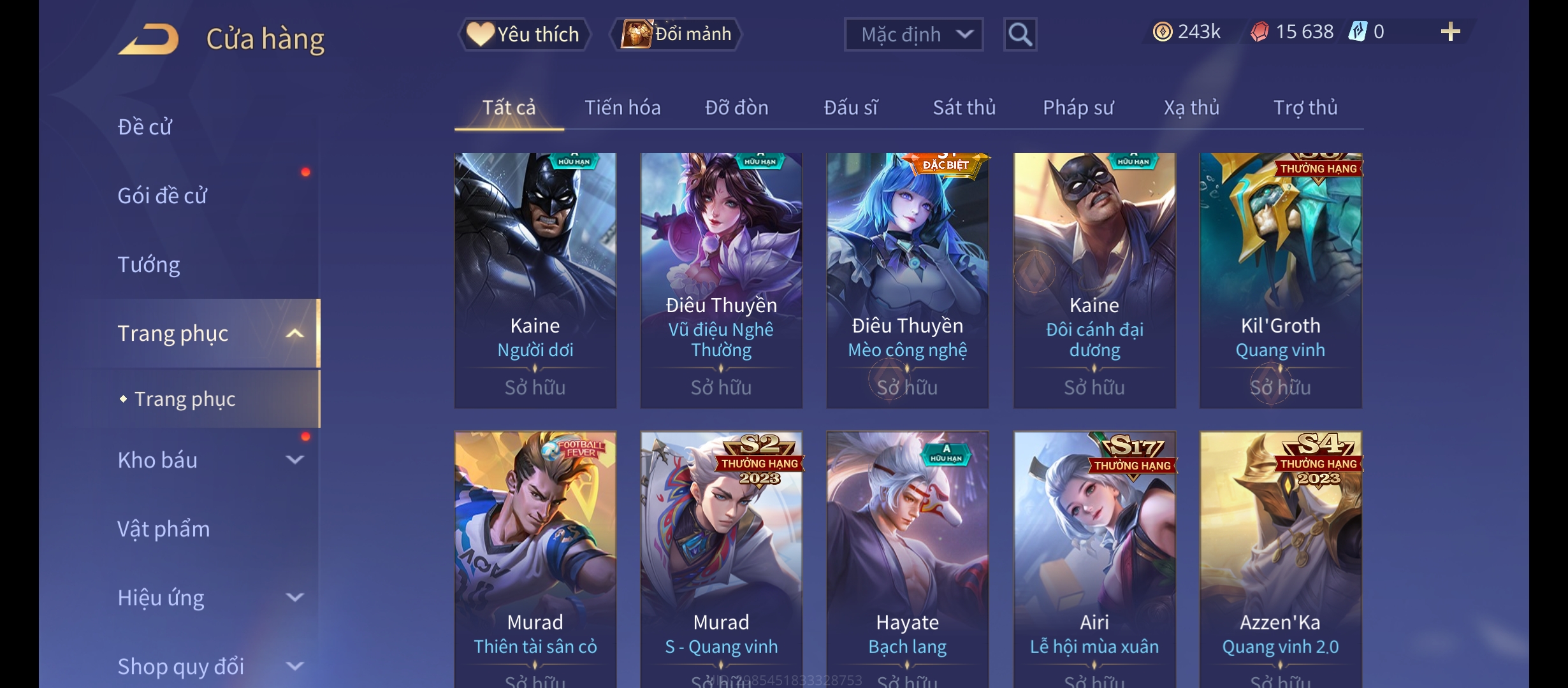Select the Điêu Thuyền Mèo công nghệ card

908,280
